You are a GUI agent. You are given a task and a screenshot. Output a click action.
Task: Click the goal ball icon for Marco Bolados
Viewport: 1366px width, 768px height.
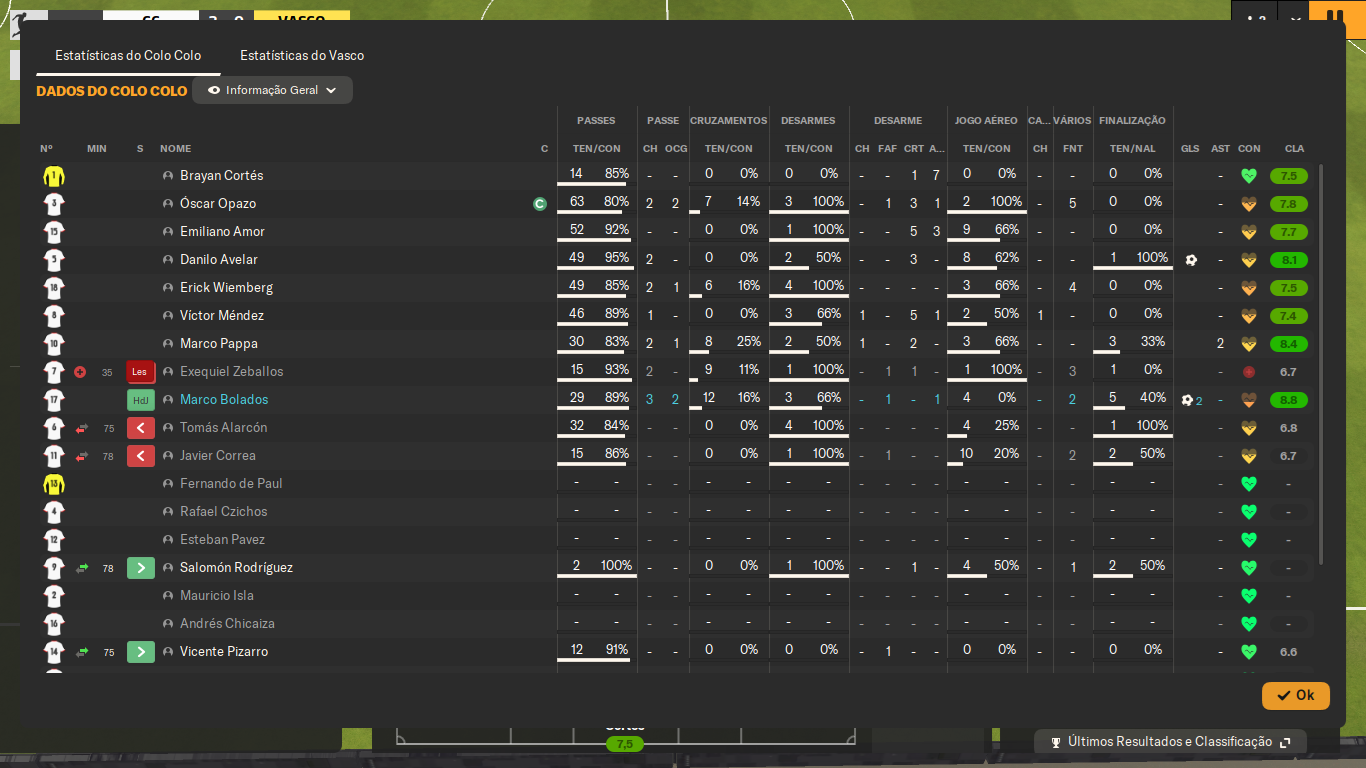[x=1187, y=400]
